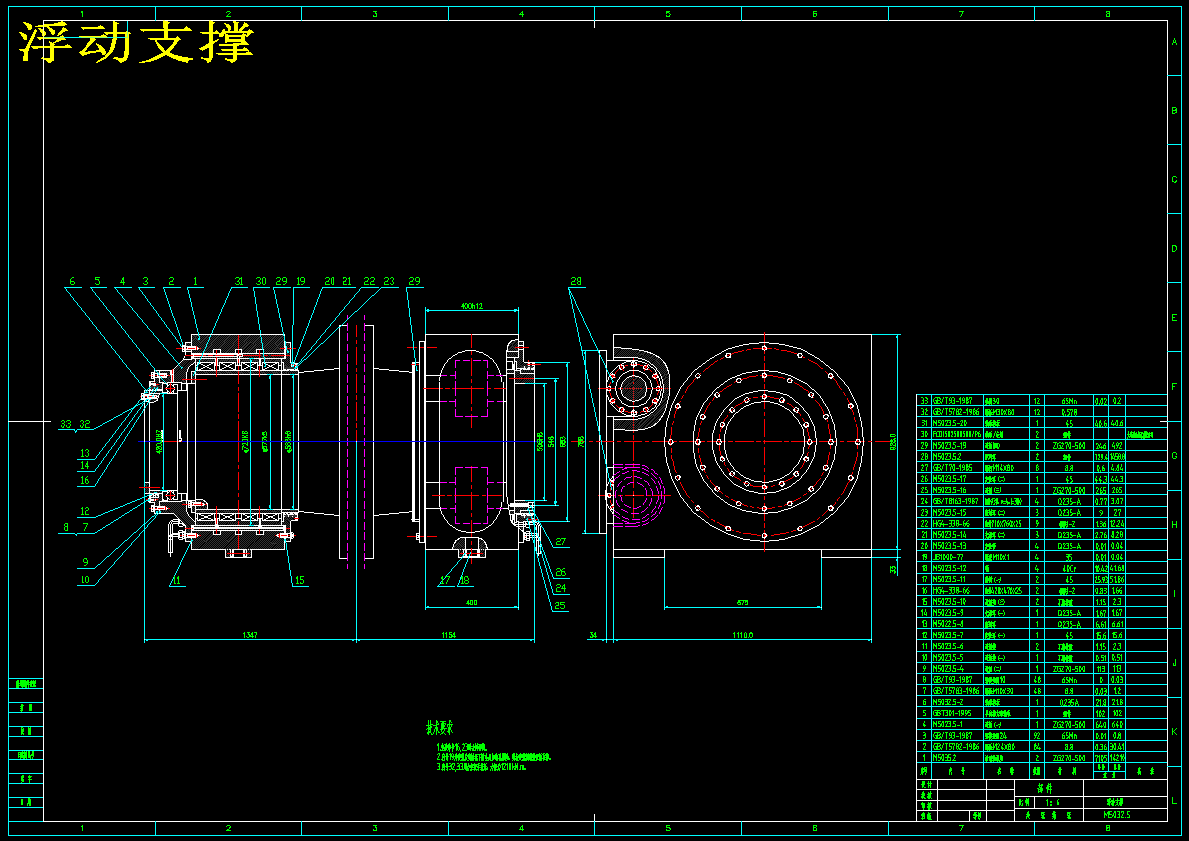Image resolution: width=1189 pixels, height=841 pixels.
Task: Click part callout 25 on the middle view
Action: tap(560, 606)
